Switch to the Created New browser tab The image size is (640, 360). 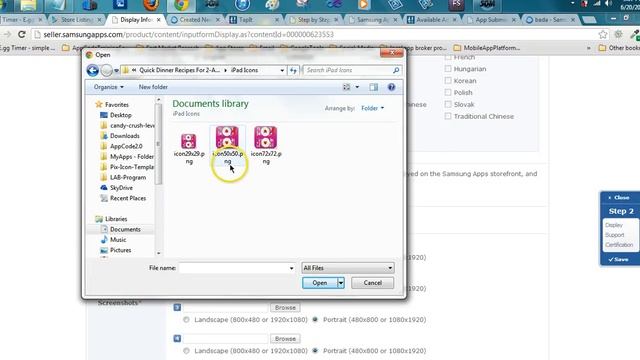(x=196, y=20)
